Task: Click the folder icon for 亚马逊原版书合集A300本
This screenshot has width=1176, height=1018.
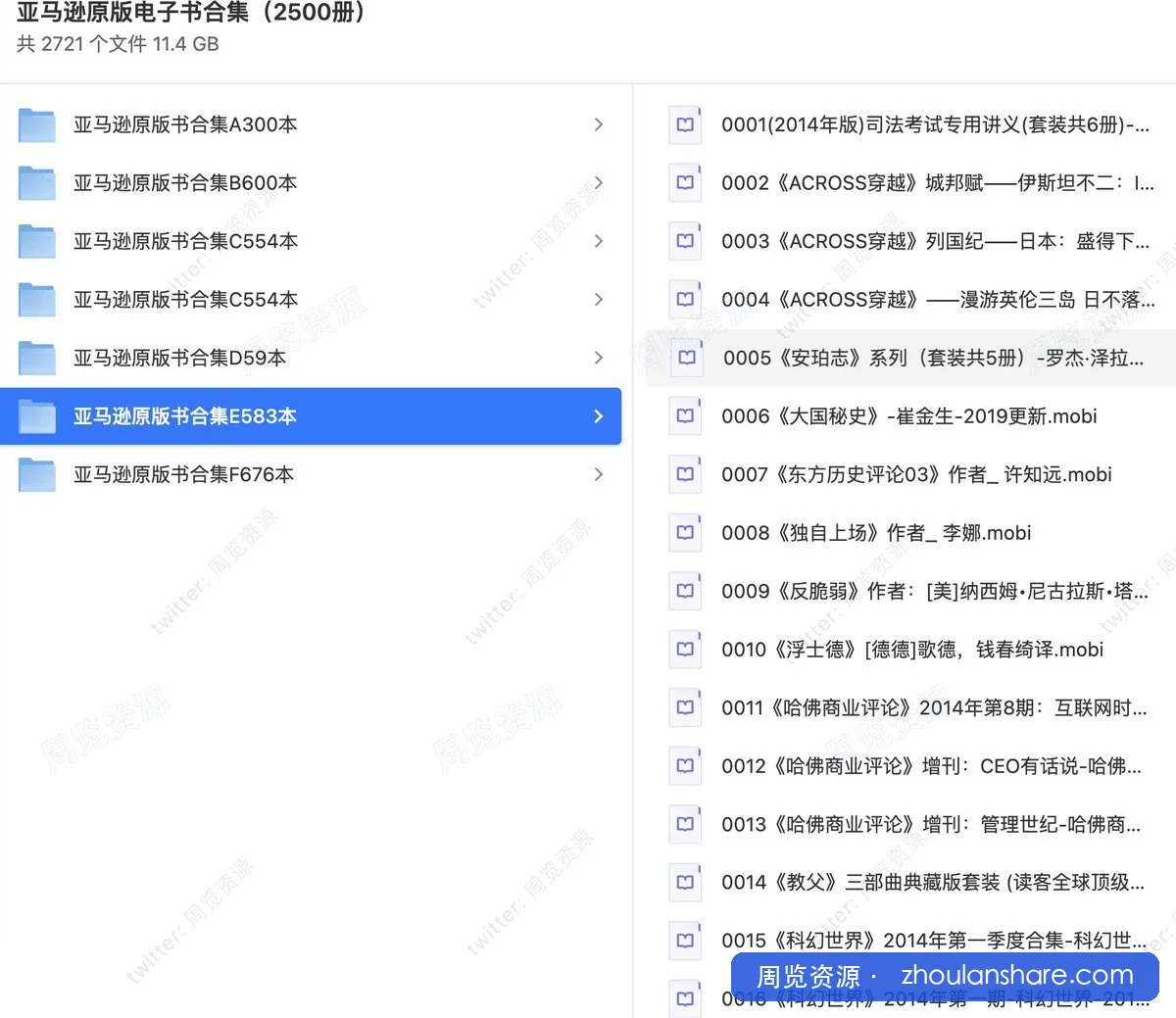Action: [x=37, y=124]
